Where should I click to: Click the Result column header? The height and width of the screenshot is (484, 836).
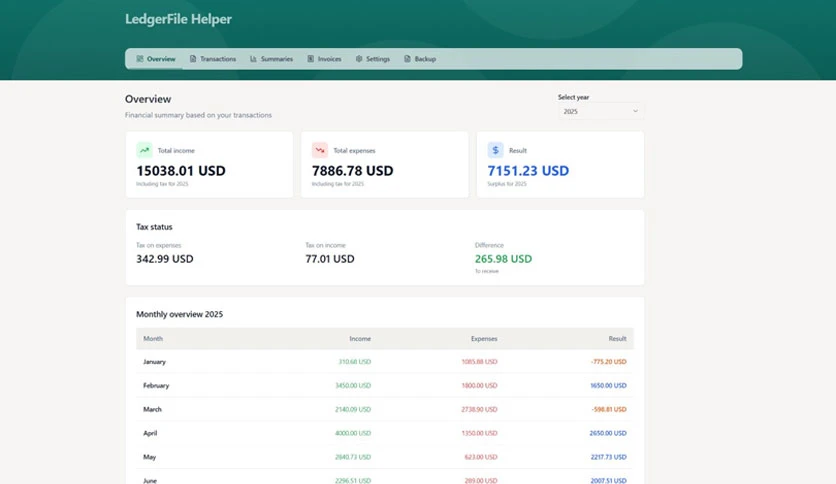617,338
